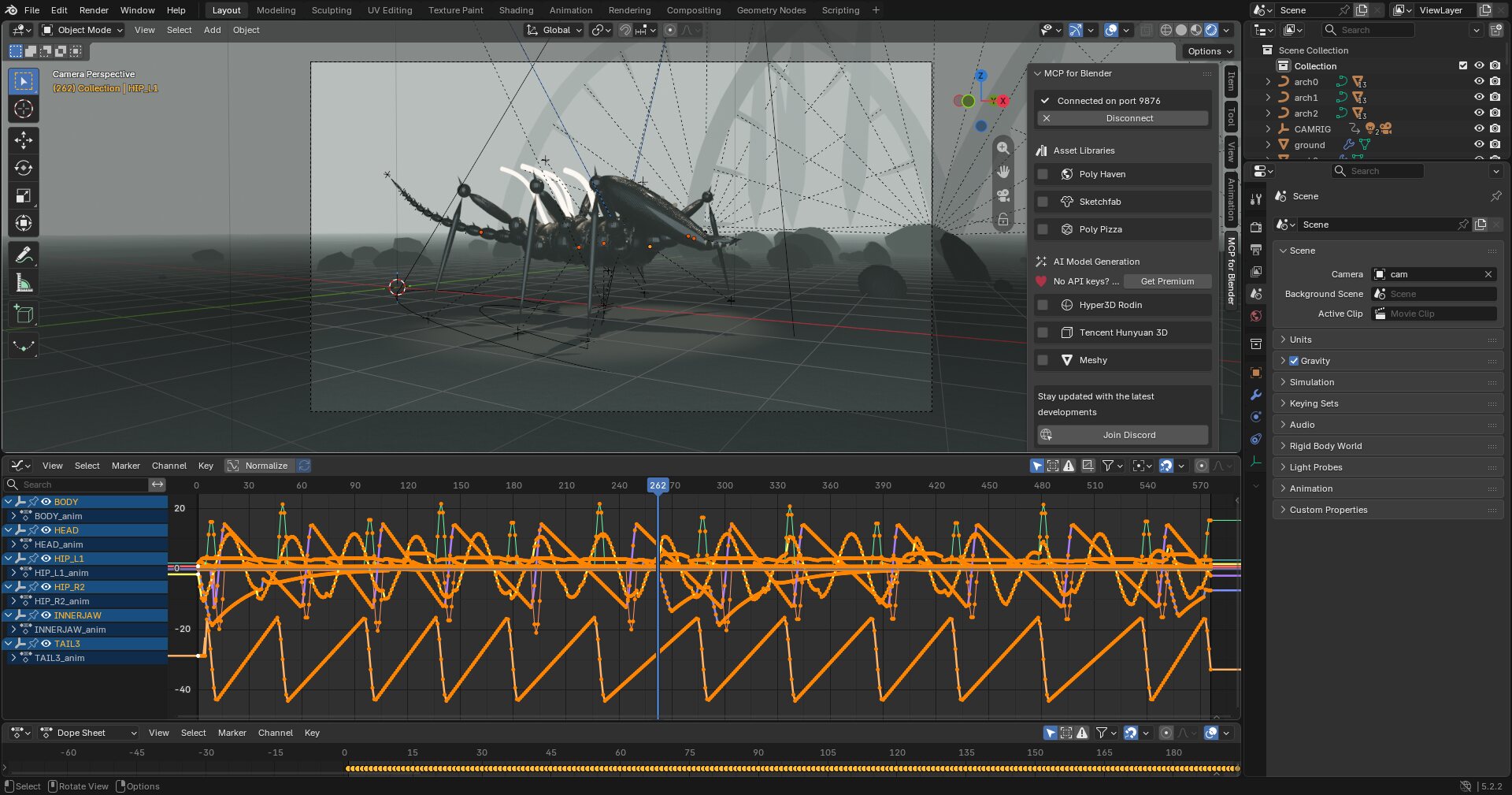This screenshot has height=795, width=1512.
Task: Toggle camera view icon in viewport
Action: [x=1003, y=195]
